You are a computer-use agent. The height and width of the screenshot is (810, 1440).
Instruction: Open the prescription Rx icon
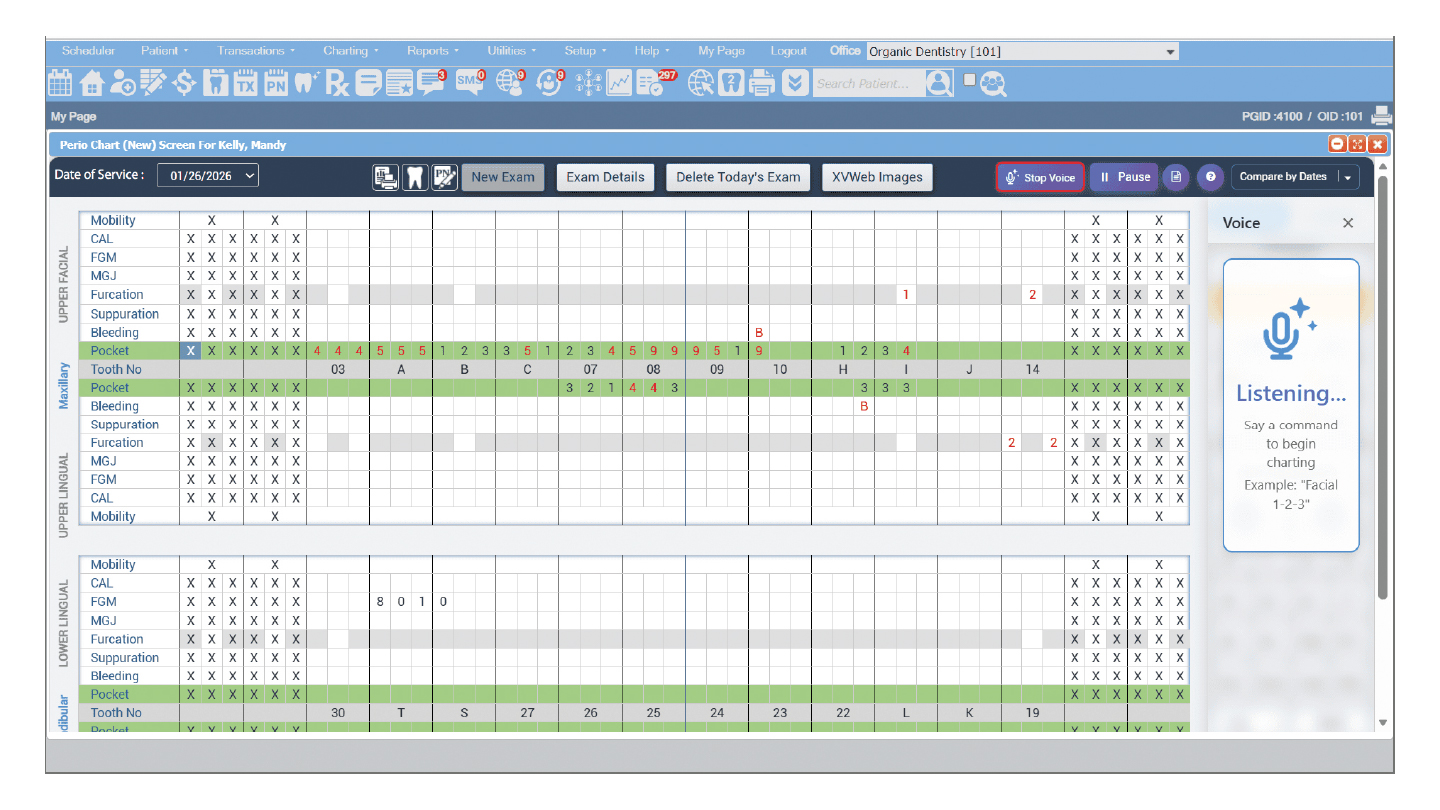coord(338,83)
